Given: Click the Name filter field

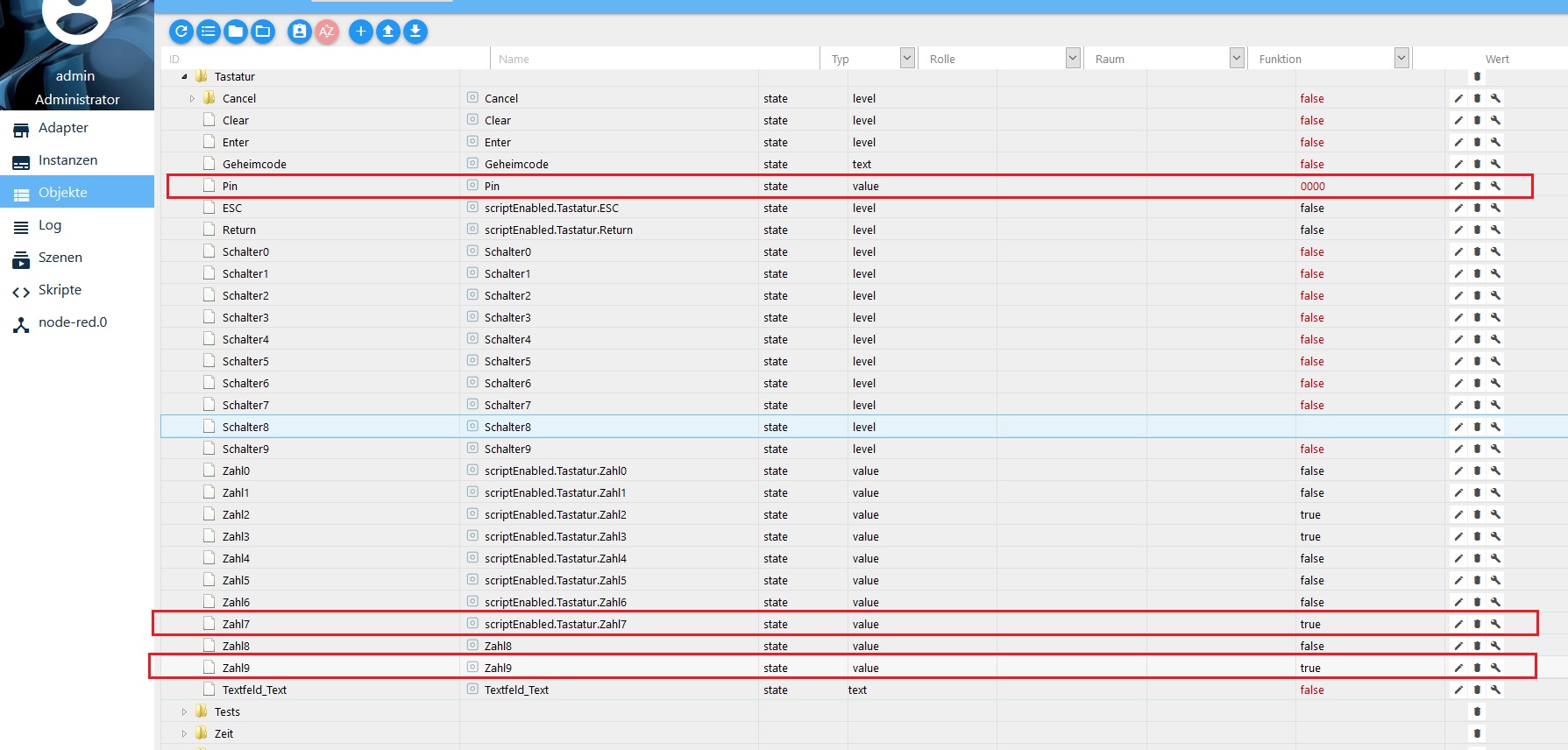Looking at the screenshot, I should coord(656,59).
